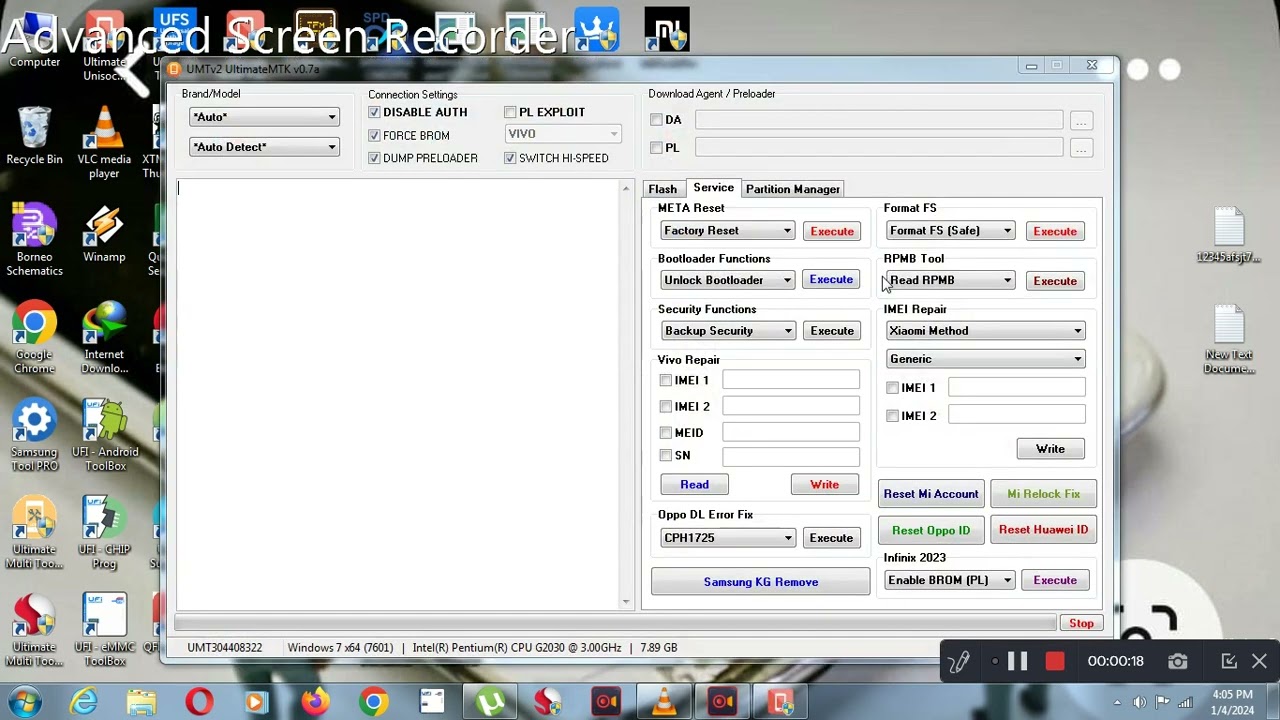Open Samsung Tool PRO desktop shortcut
The image size is (1280, 720).
[34, 436]
